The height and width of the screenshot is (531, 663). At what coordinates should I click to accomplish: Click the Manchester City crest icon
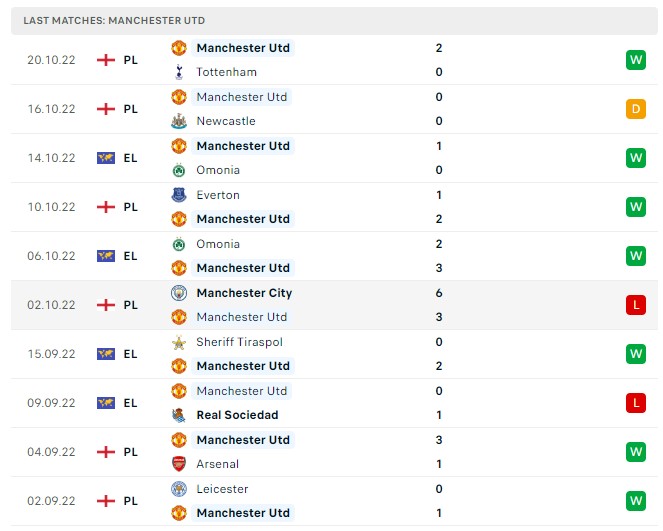point(179,293)
